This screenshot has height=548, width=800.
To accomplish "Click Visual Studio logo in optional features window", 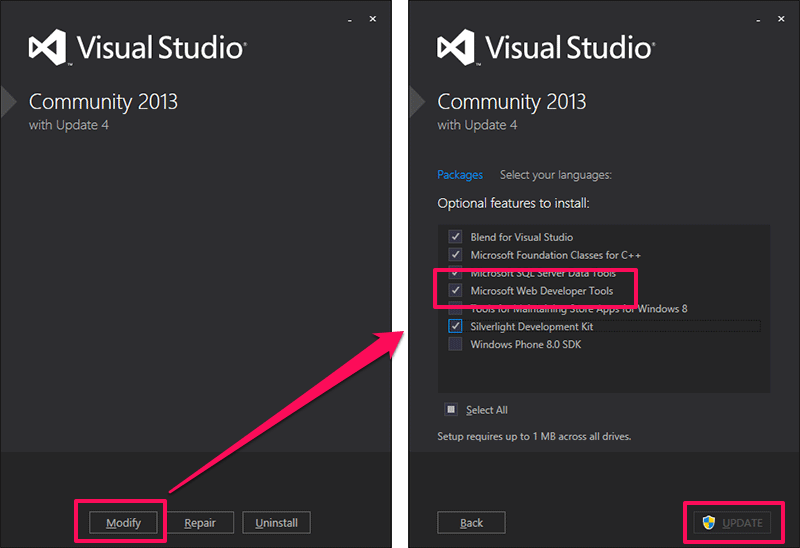I will pos(456,48).
